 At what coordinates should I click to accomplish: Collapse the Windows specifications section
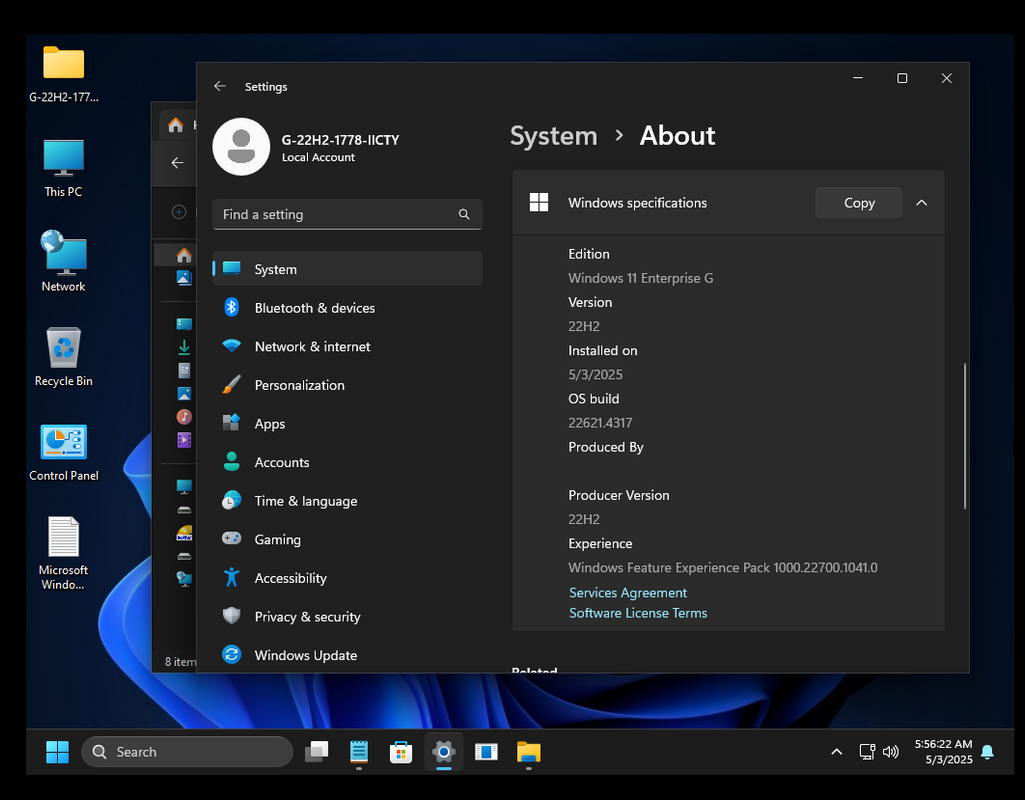click(x=921, y=203)
